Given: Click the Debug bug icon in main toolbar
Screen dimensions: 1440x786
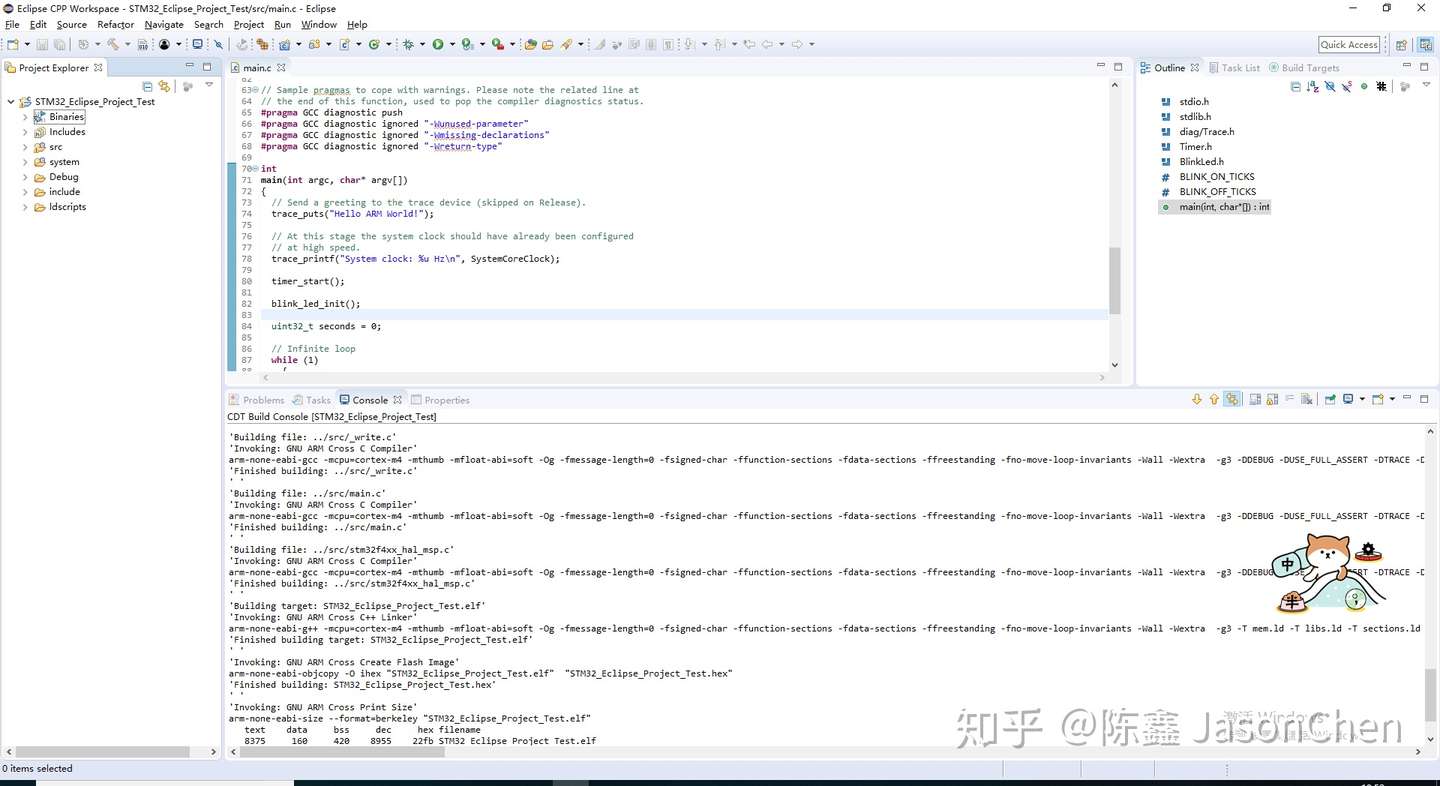Looking at the screenshot, I should click(408, 44).
